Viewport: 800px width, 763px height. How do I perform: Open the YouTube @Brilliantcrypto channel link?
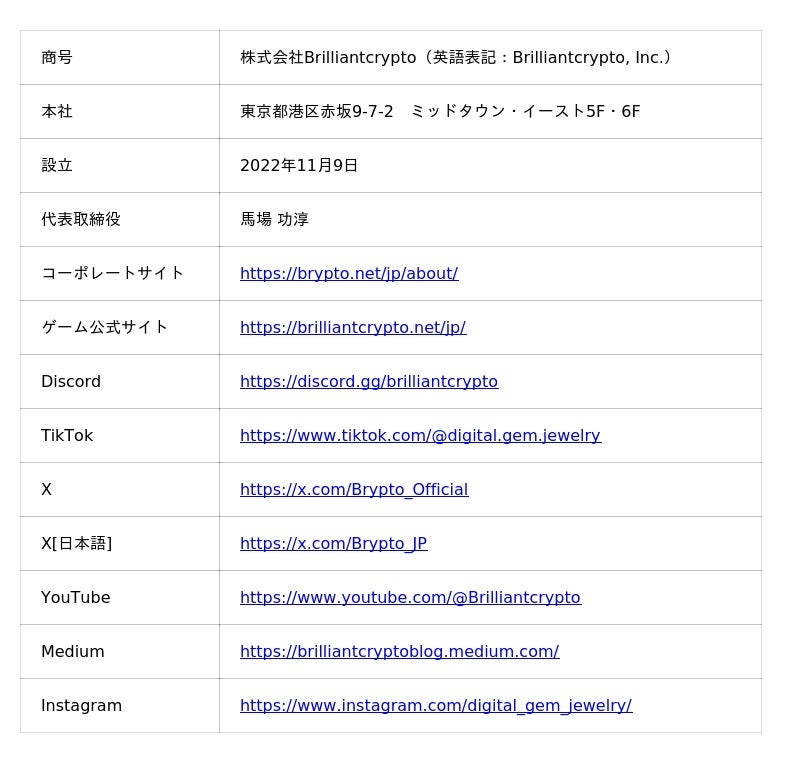click(410, 598)
